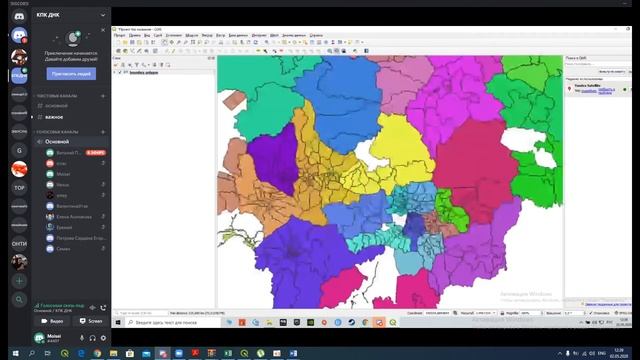Click Expand All icon in Layers panel

point(154,65)
